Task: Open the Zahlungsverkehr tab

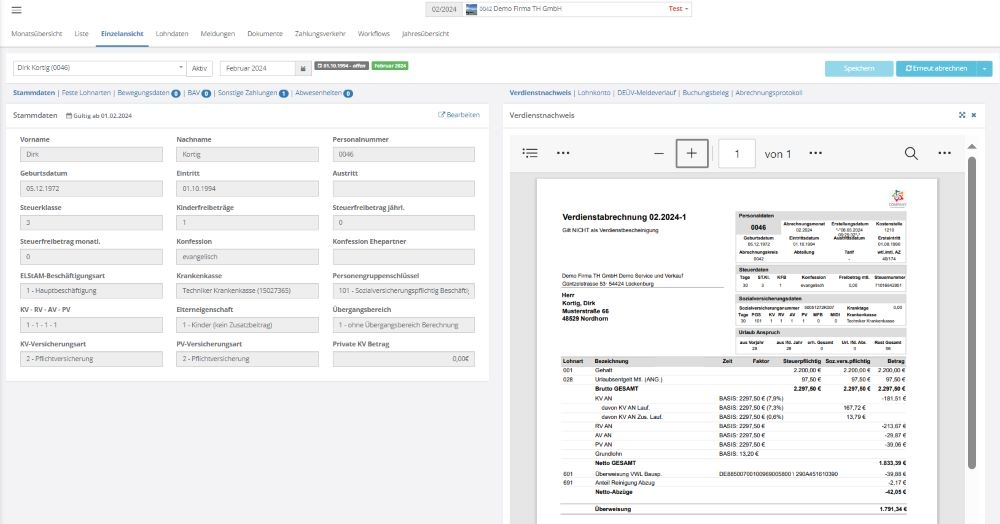Action: click(320, 34)
